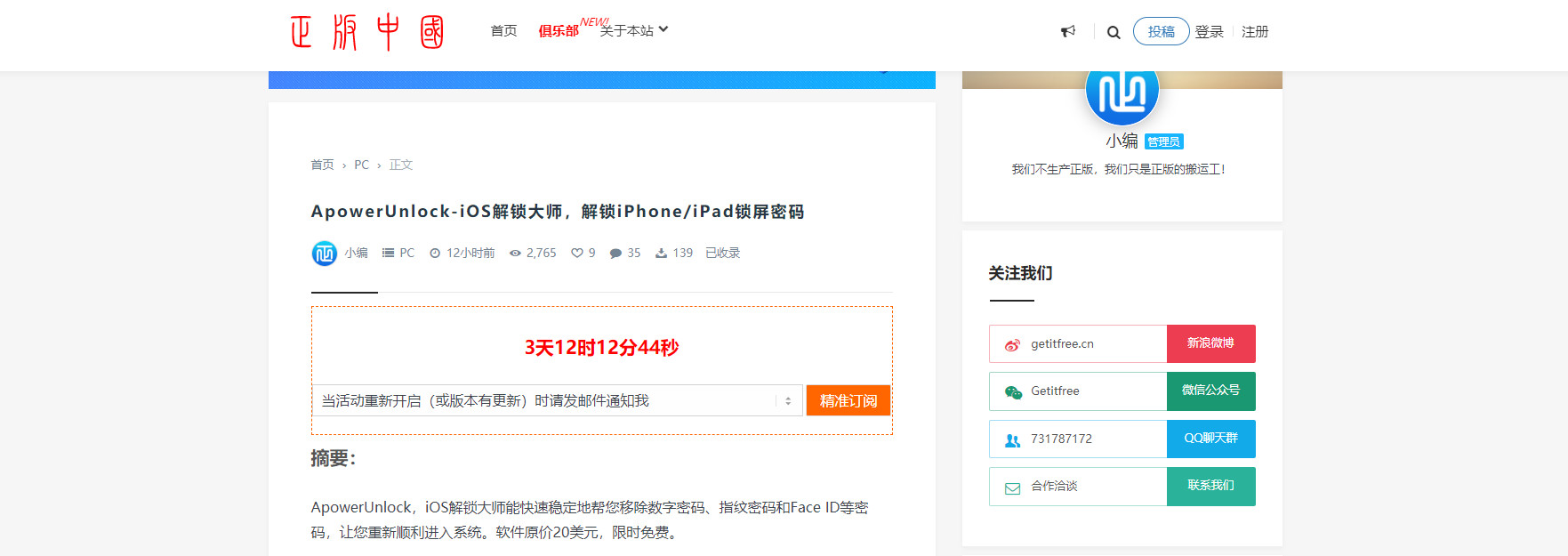Viewport: 1568px width, 556px height.
Task: Click the 联系我们 button
Action: (1210, 486)
